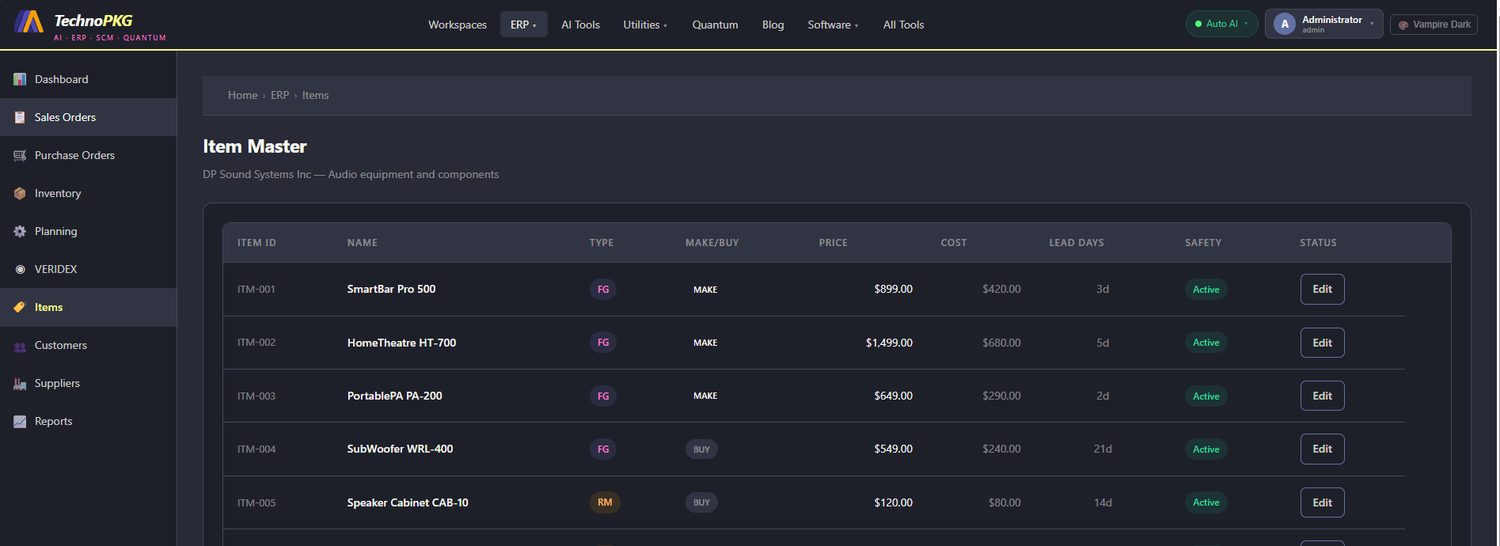Expand the Software dropdown menu

833,24
